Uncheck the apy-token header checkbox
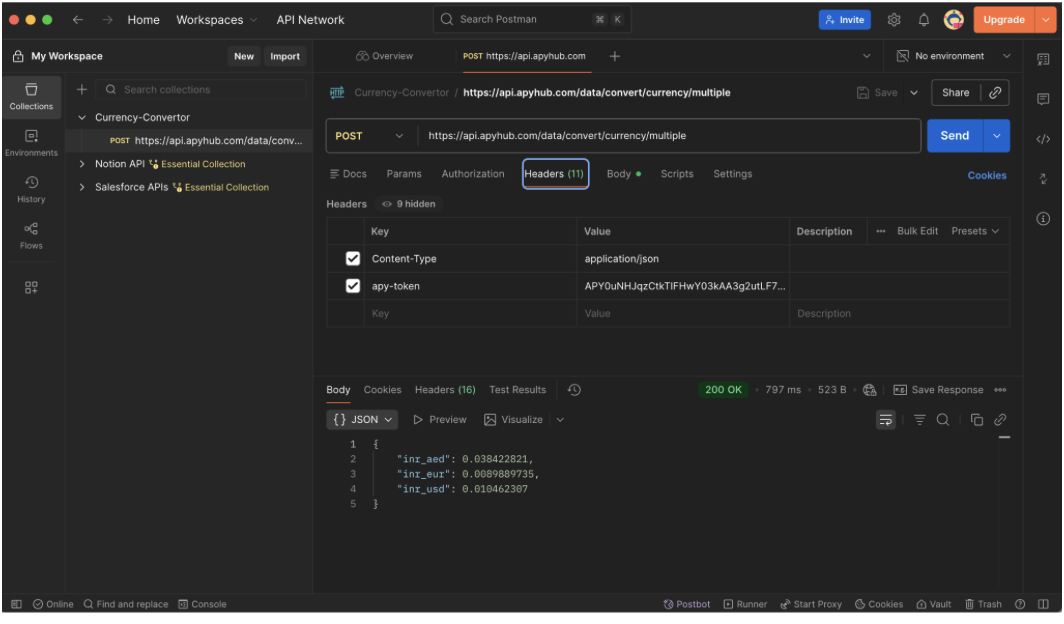Viewport: 1064px width, 624px height. point(353,286)
